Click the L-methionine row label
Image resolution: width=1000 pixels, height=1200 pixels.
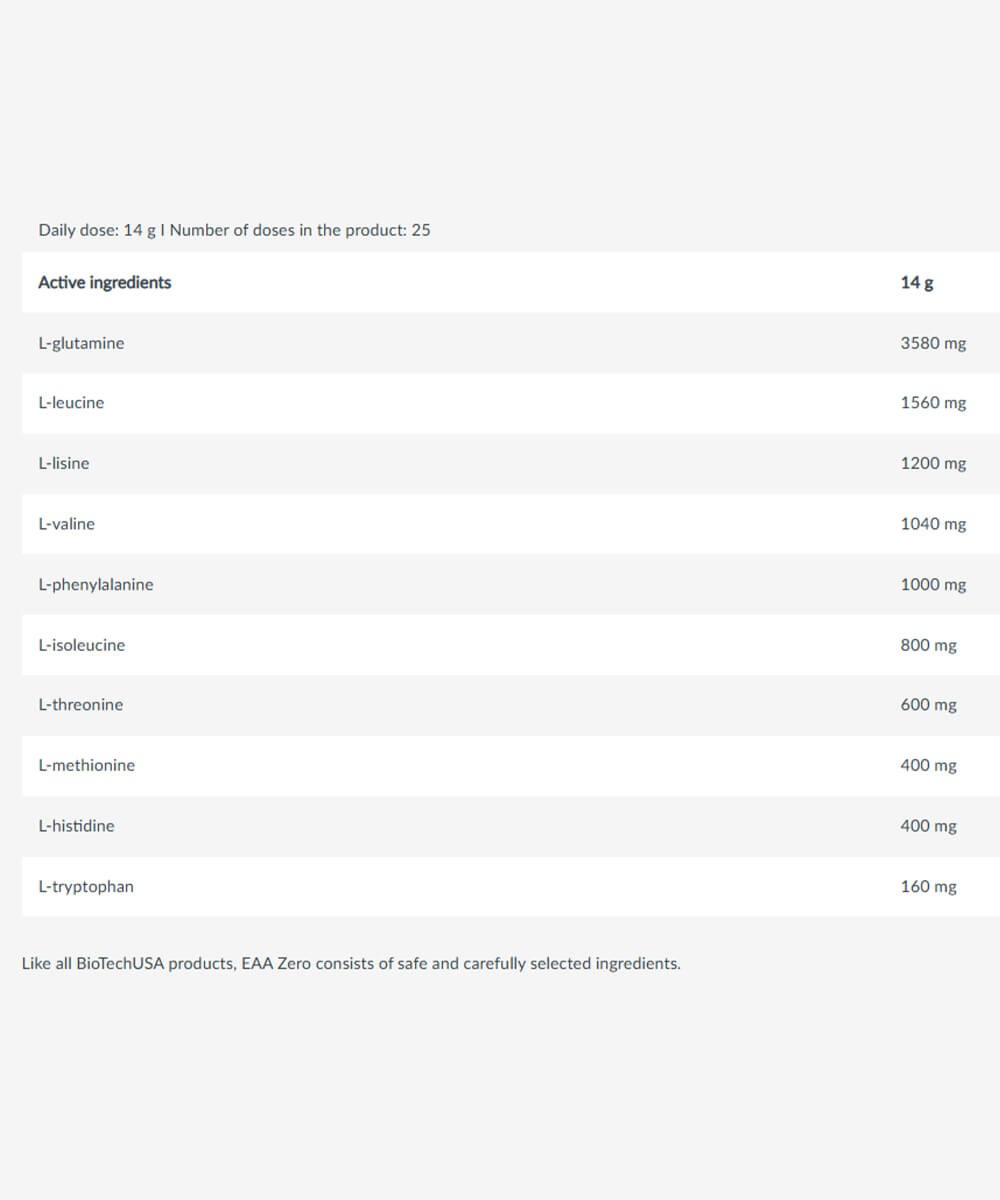[x=86, y=765]
